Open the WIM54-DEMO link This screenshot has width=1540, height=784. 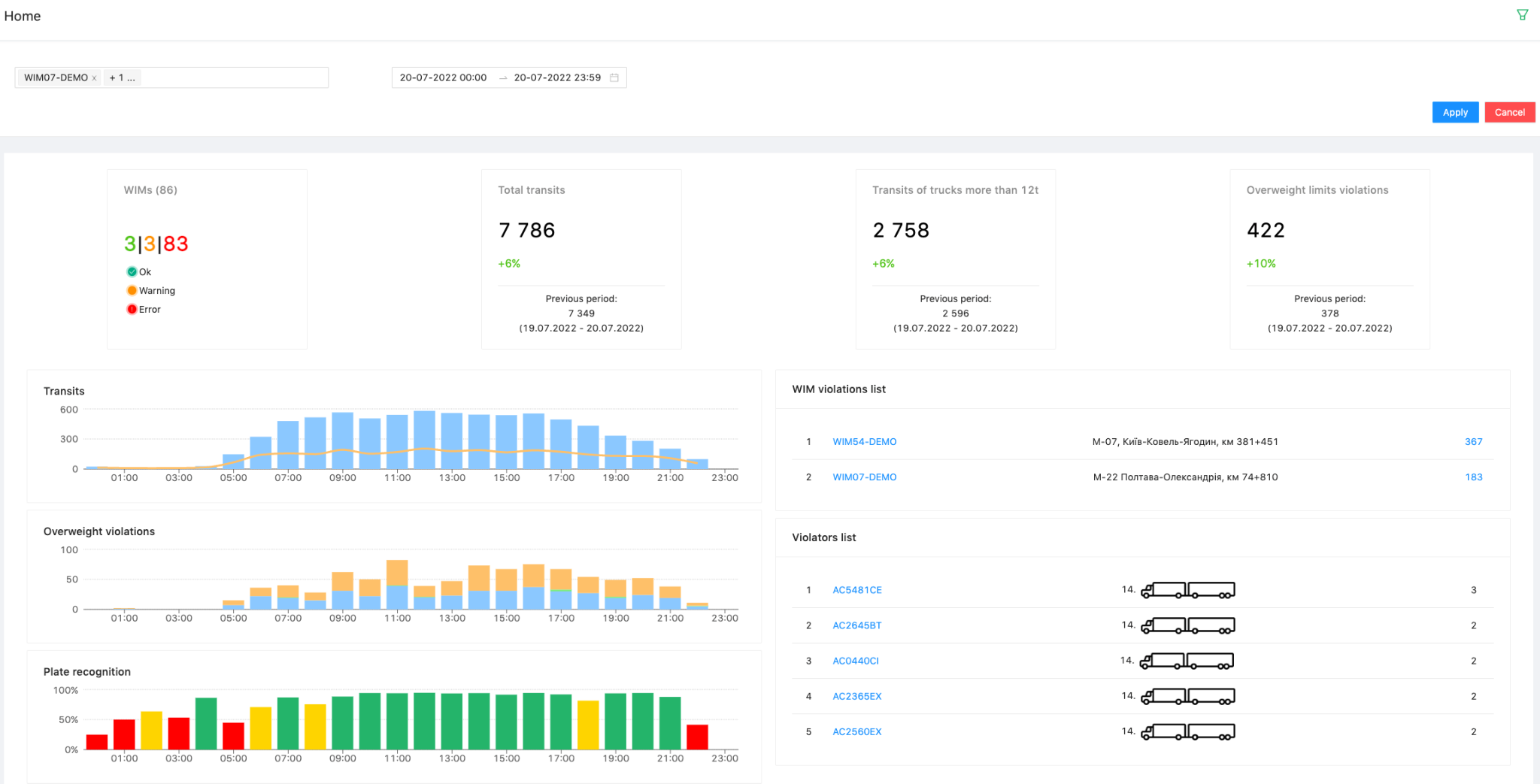[864, 442]
